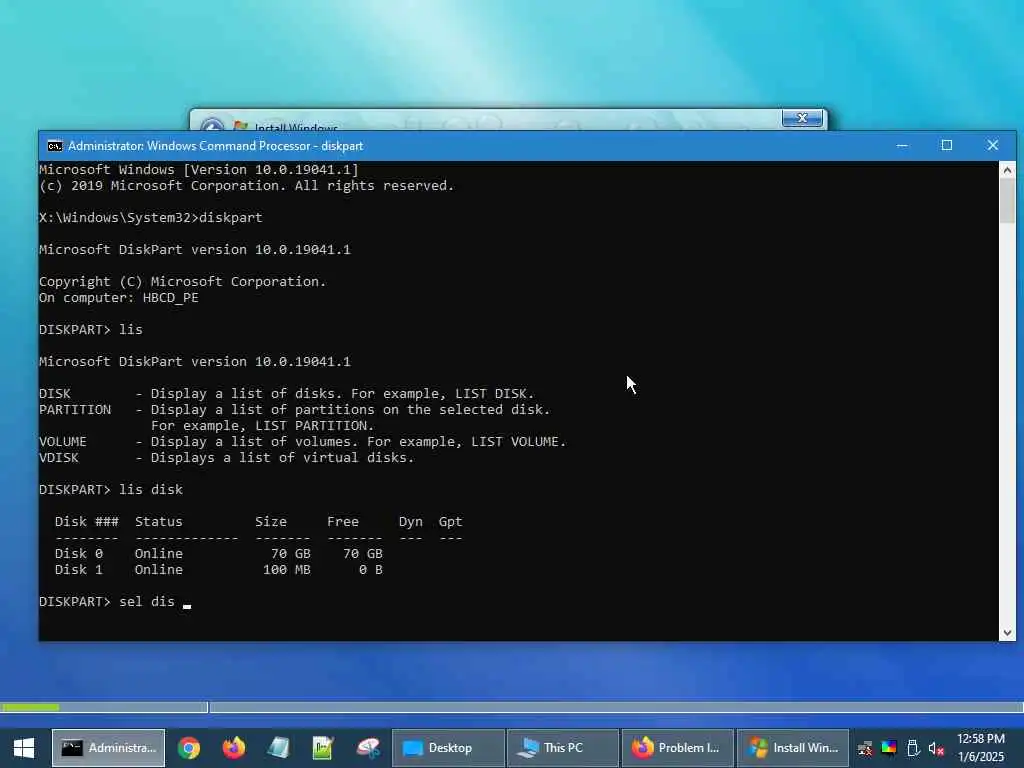Click the 'Free' column header
The image size is (1024, 768).
click(343, 522)
